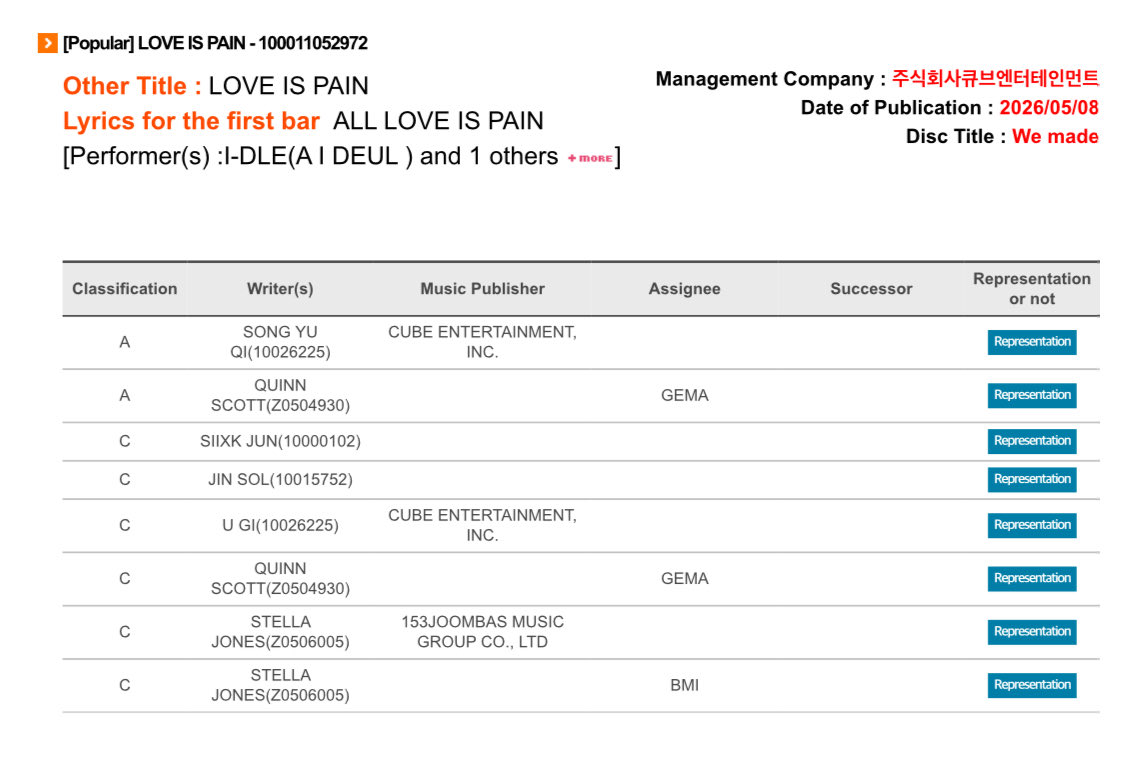Click writer cell SIIXK JUN(10000102)
The height and width of the screenshot is (762, 1125).
pyautogui.click(x=280, y=441)
